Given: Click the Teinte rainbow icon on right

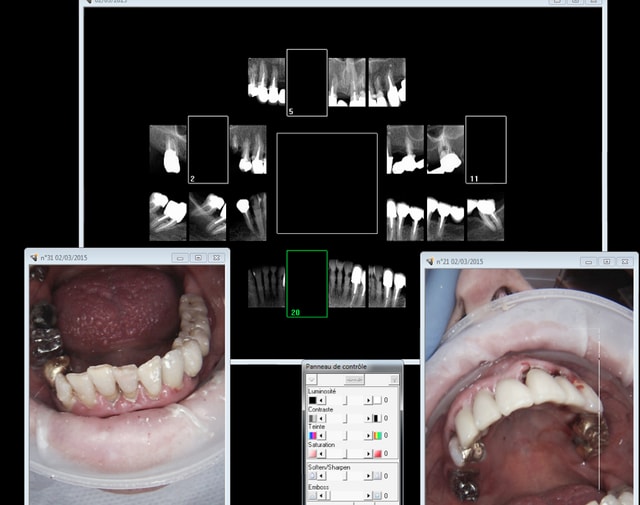Looking at the screenshot, I should tap(379, 436).
